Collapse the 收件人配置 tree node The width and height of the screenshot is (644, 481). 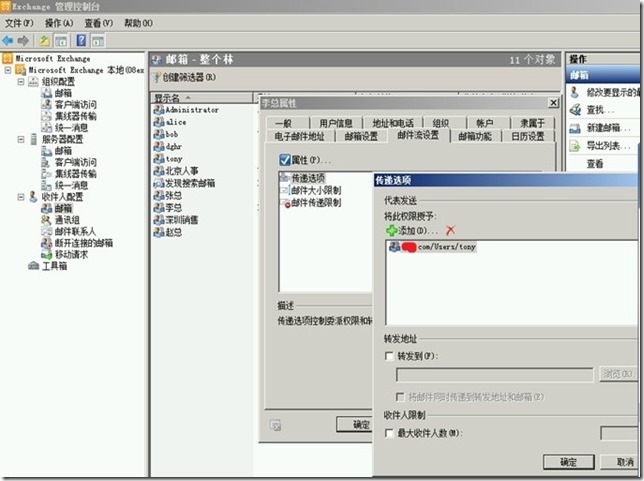tap(22, 197)
